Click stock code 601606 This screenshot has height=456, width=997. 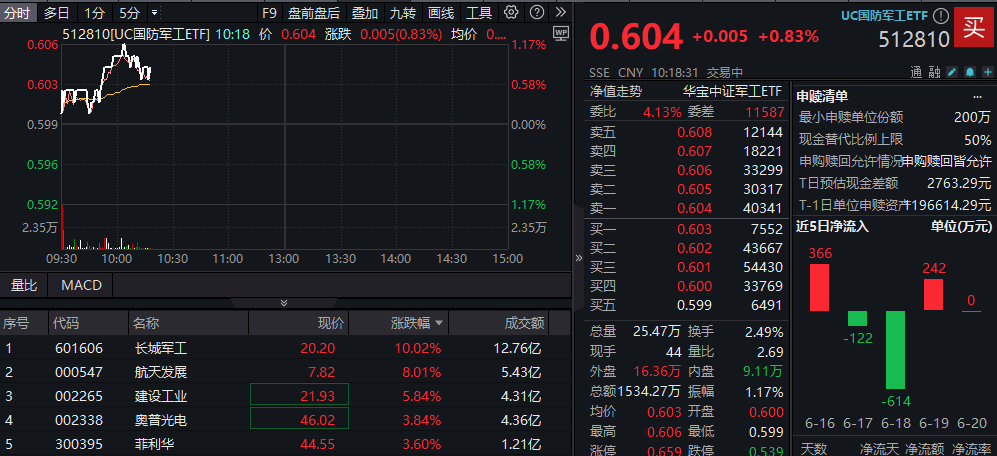(79, 349)
